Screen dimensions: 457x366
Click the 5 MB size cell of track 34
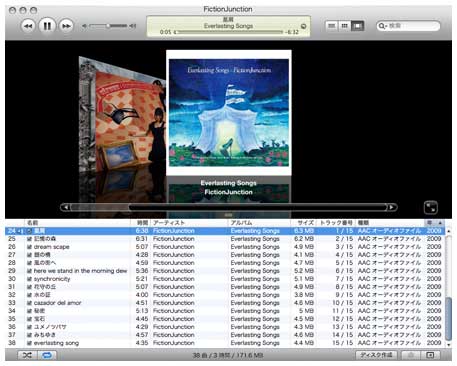coord(306,311)
